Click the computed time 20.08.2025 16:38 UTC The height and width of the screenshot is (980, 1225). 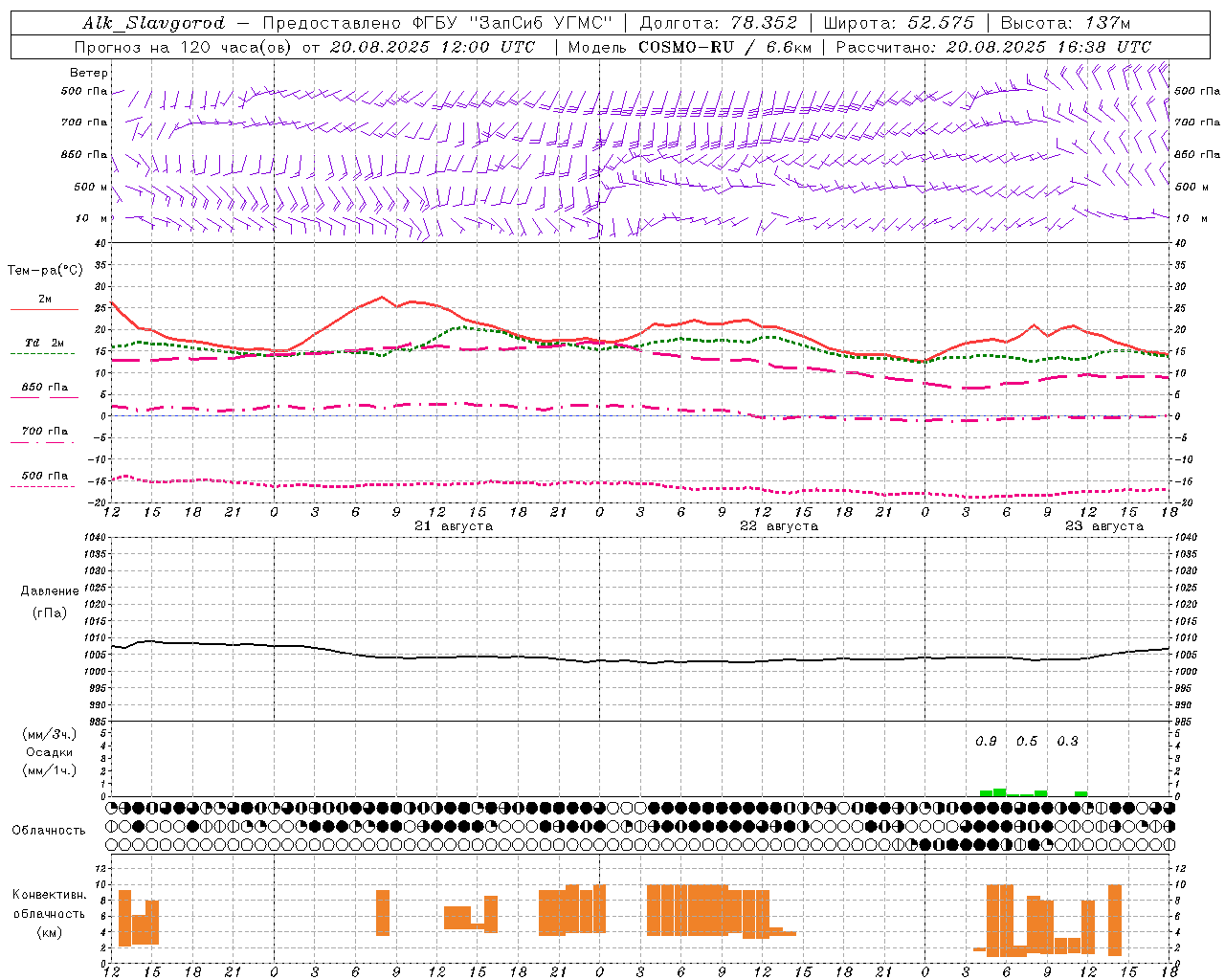click(1048, 47)
